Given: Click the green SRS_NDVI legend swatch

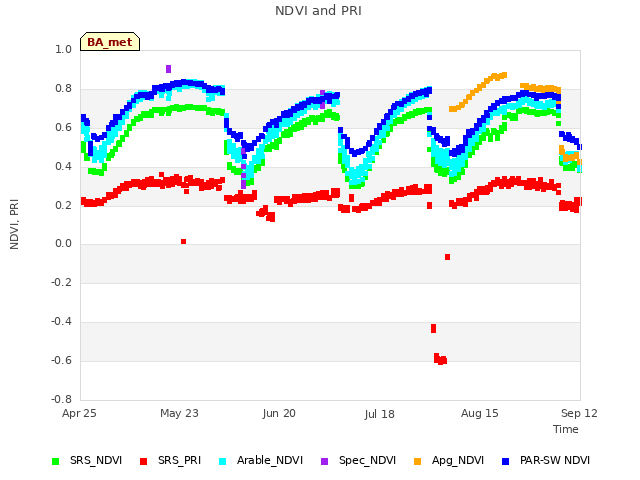Looking at the screenshot, I should pos(56,461).
